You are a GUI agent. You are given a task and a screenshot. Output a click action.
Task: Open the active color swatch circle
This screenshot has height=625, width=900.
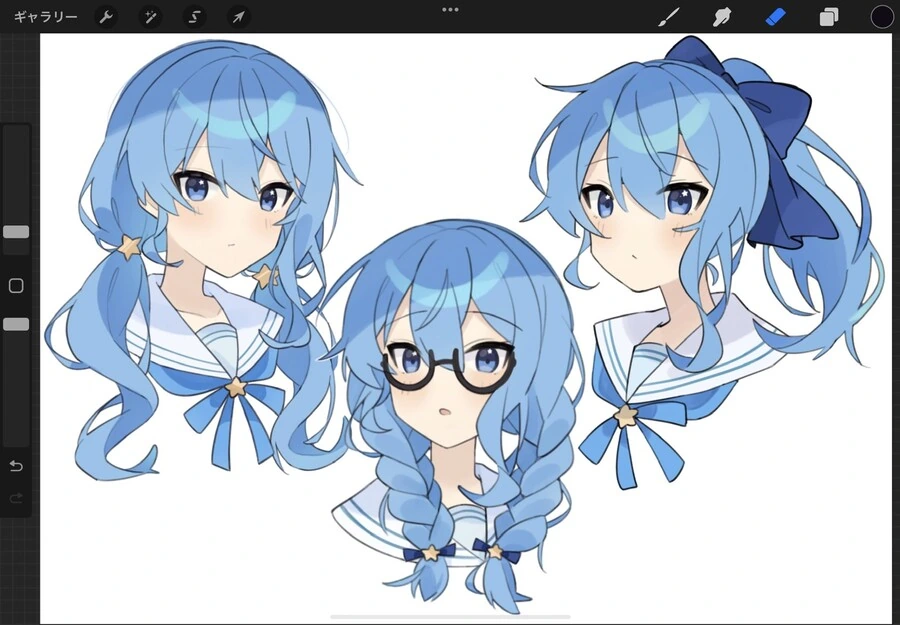[882, 17]
